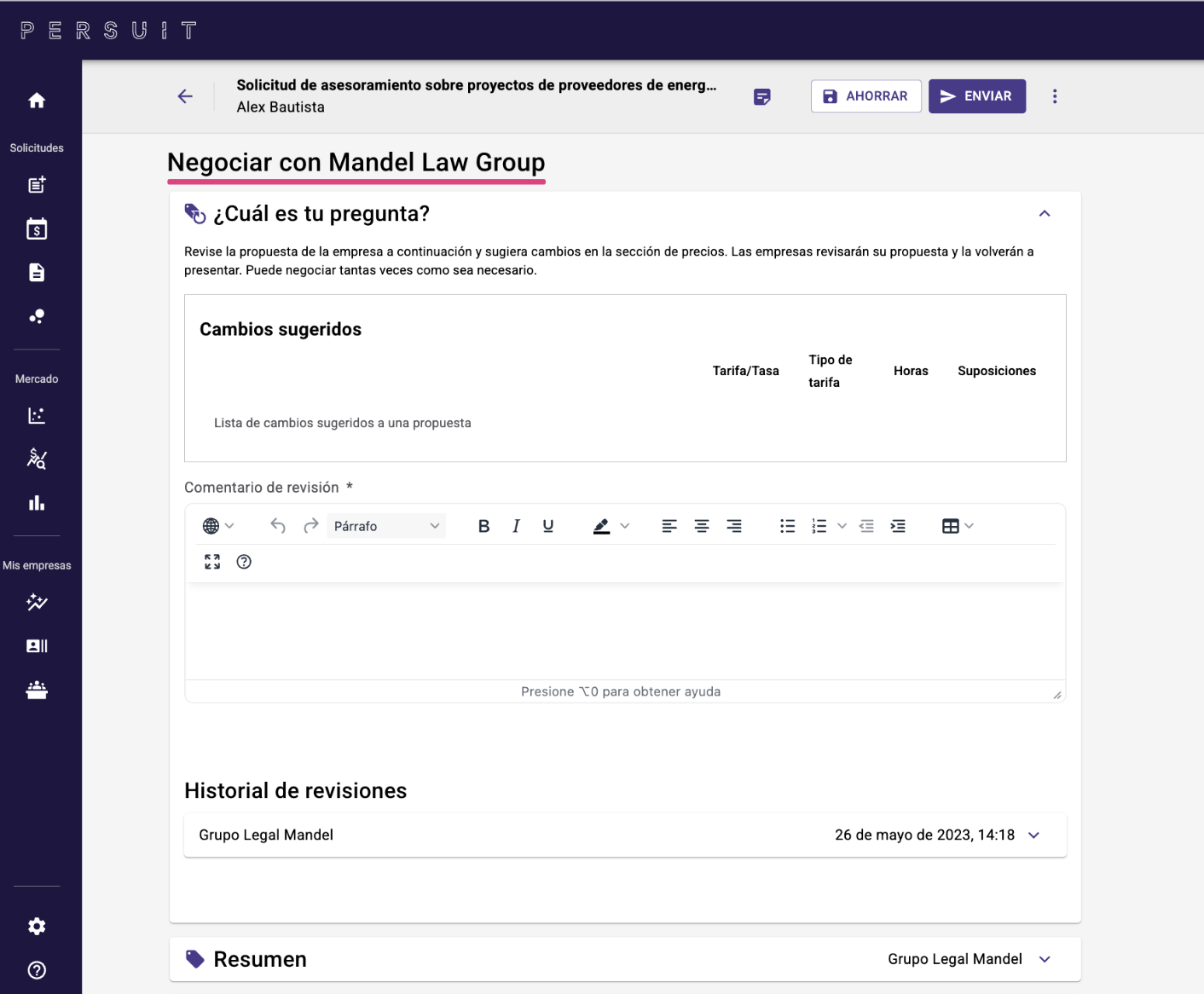Screen dimensions: 1204x994
Task: Toggle fullscreen editor mode
Action: pyautogui.click(x=212, y=562)
